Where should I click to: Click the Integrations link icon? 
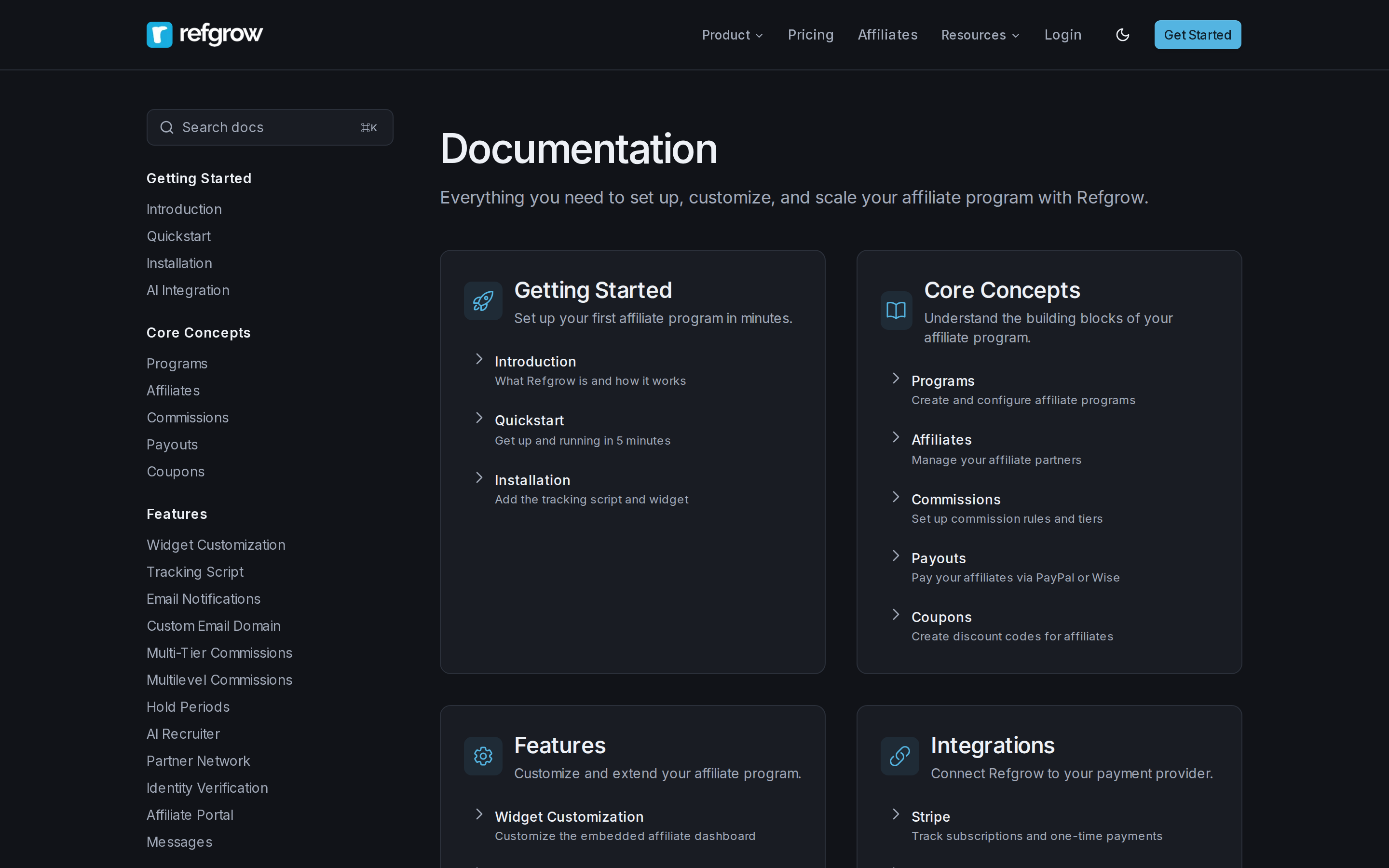click(x=899, y=756)
